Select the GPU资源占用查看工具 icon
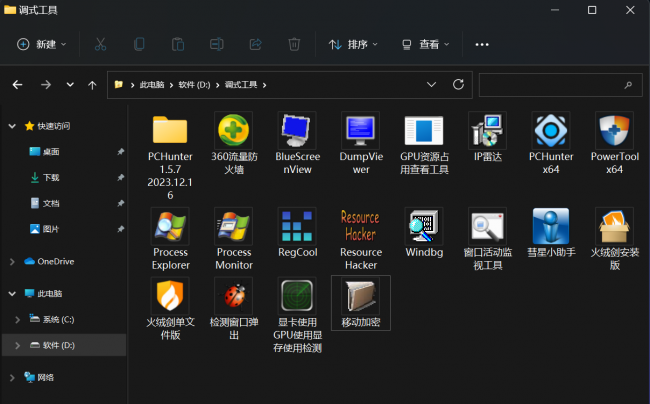 [424, 131]
